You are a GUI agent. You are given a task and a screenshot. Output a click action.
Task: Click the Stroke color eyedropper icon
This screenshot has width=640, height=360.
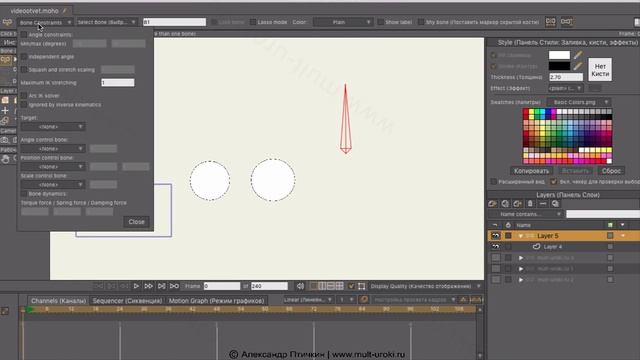point(577,66)
